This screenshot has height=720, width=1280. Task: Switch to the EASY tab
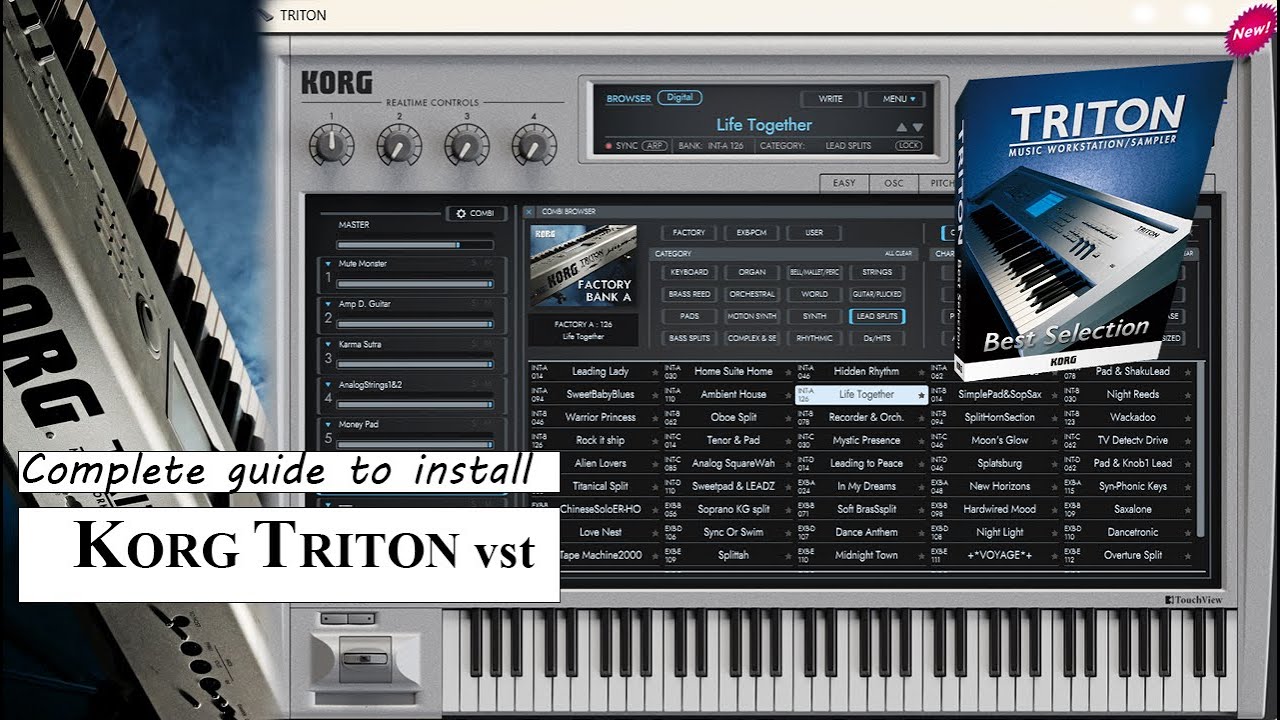pyautogui.click(x=844, y=183)
